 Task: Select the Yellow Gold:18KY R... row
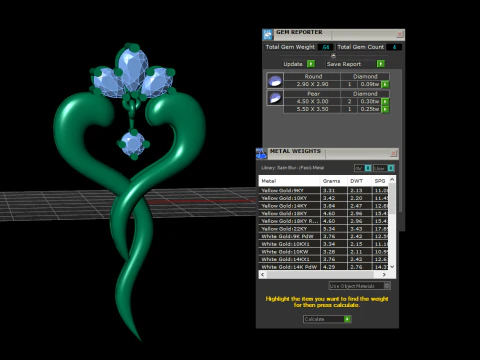point(324,221)
